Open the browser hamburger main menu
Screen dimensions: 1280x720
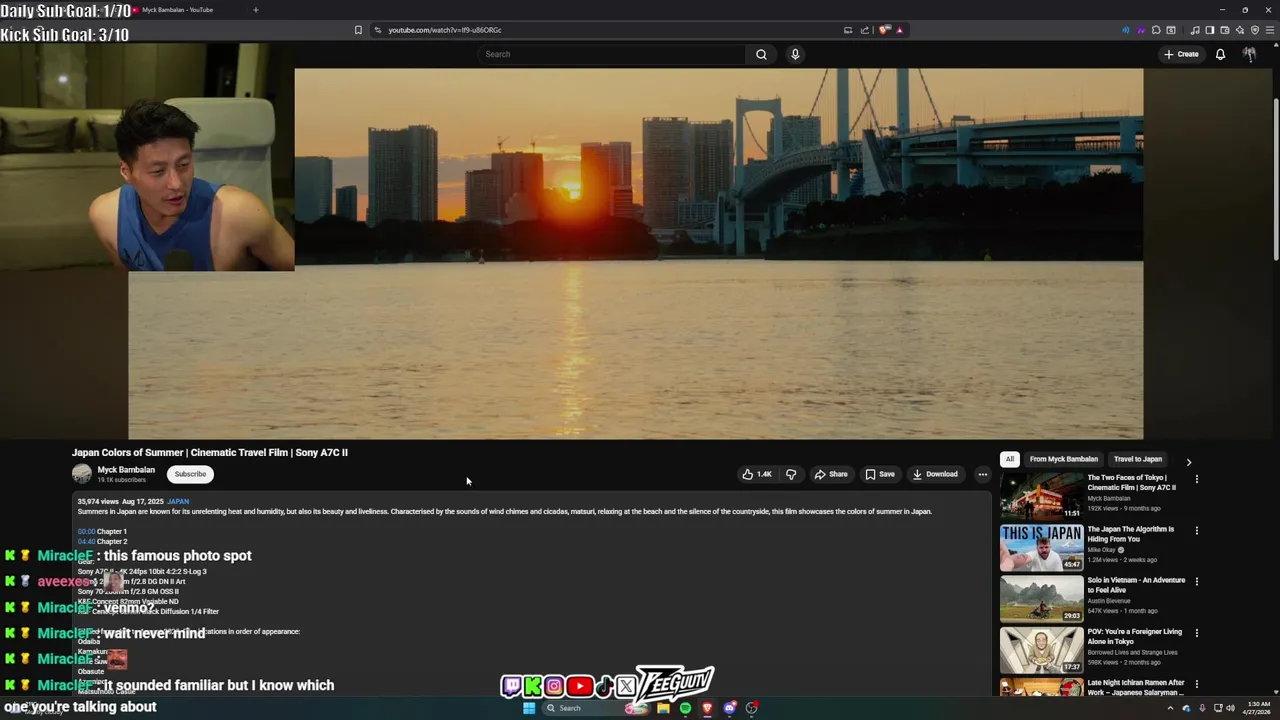click(1270, 30)
